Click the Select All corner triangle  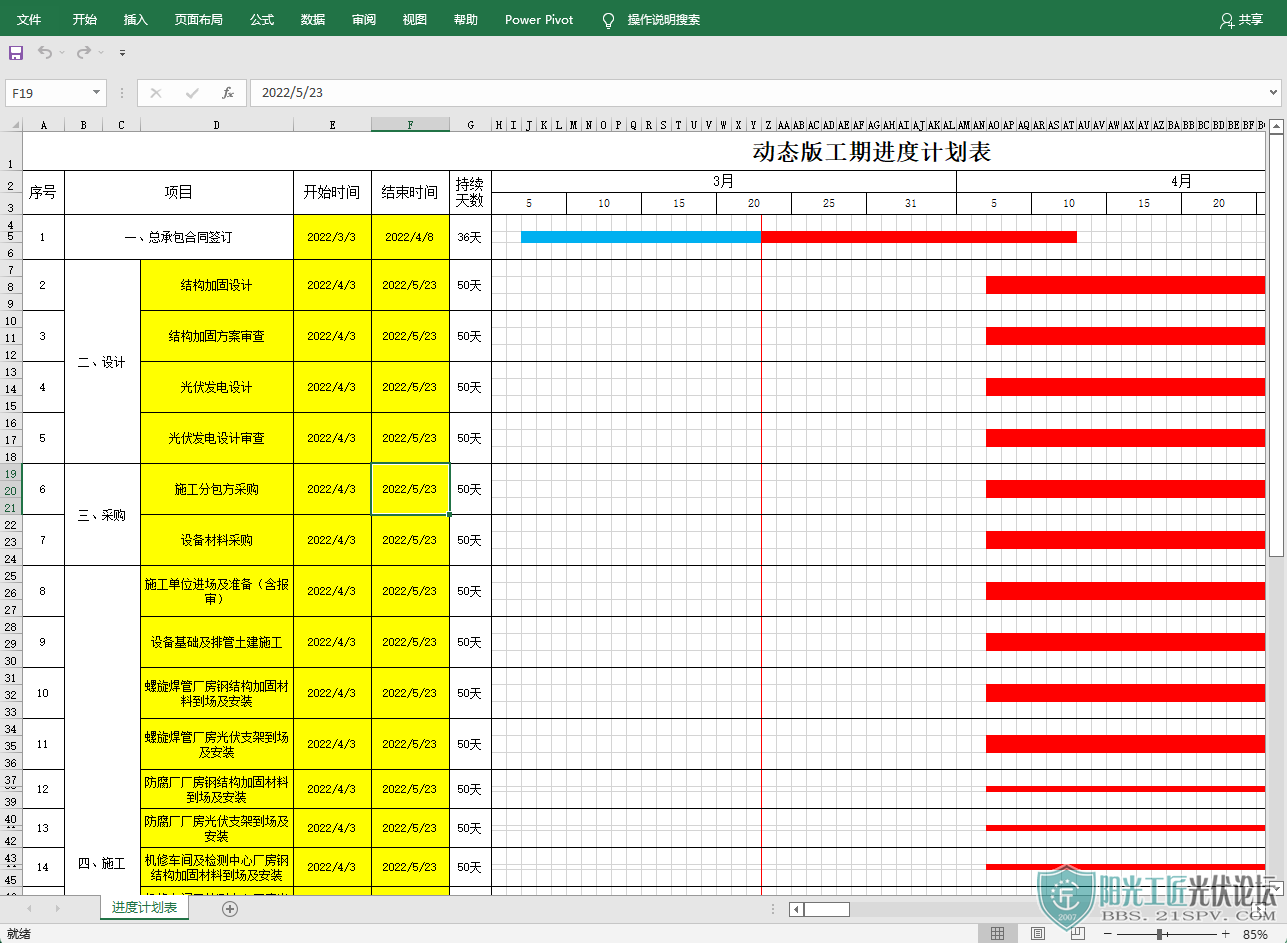click(x=14, y=125)
